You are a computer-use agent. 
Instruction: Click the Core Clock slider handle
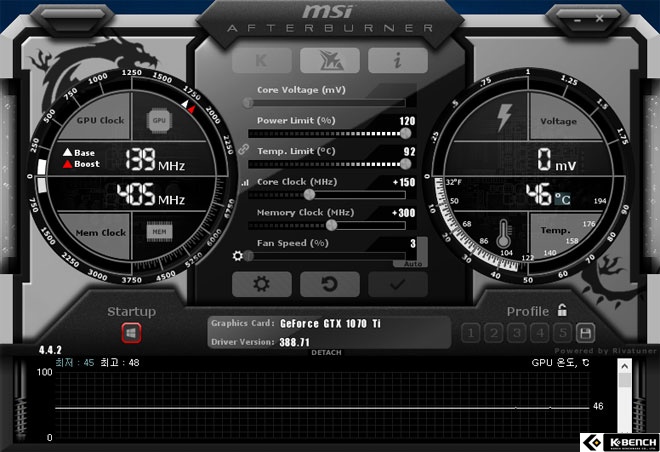(309, 194)
